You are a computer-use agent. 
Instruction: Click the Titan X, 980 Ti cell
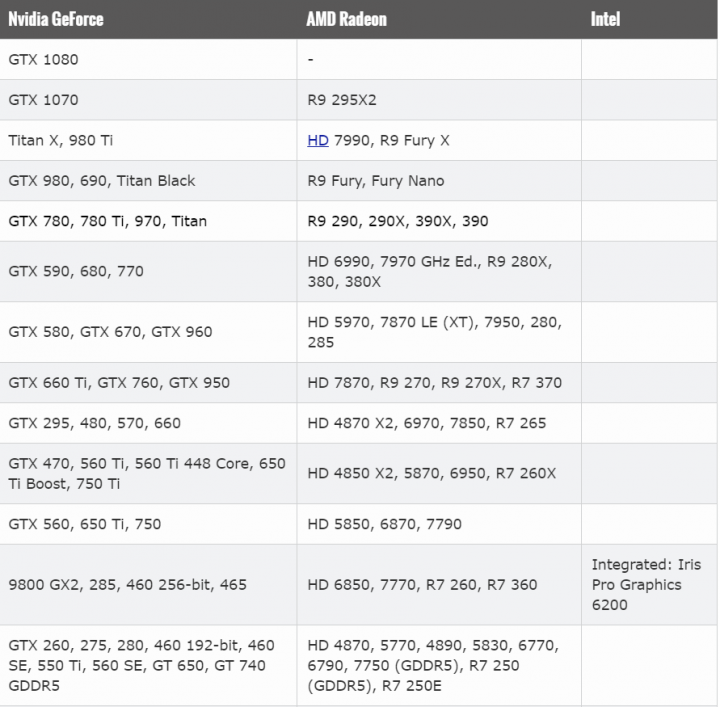tap(148, 140)
